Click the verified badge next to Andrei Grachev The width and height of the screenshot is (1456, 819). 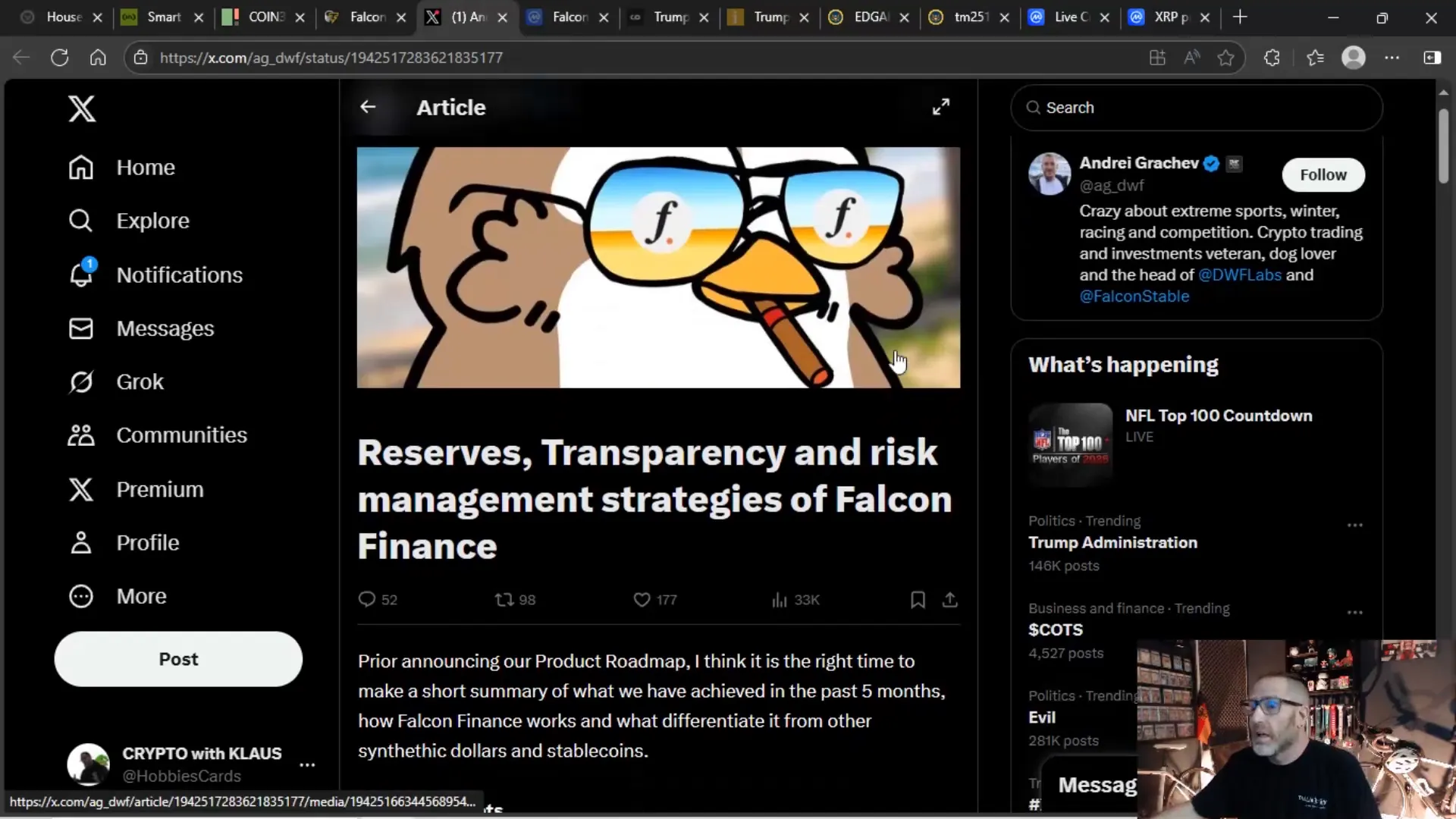click(1211, 163)
